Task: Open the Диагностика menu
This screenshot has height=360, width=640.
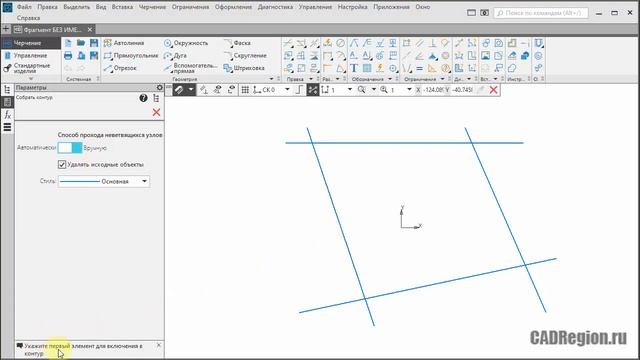Action: [275, 7]
